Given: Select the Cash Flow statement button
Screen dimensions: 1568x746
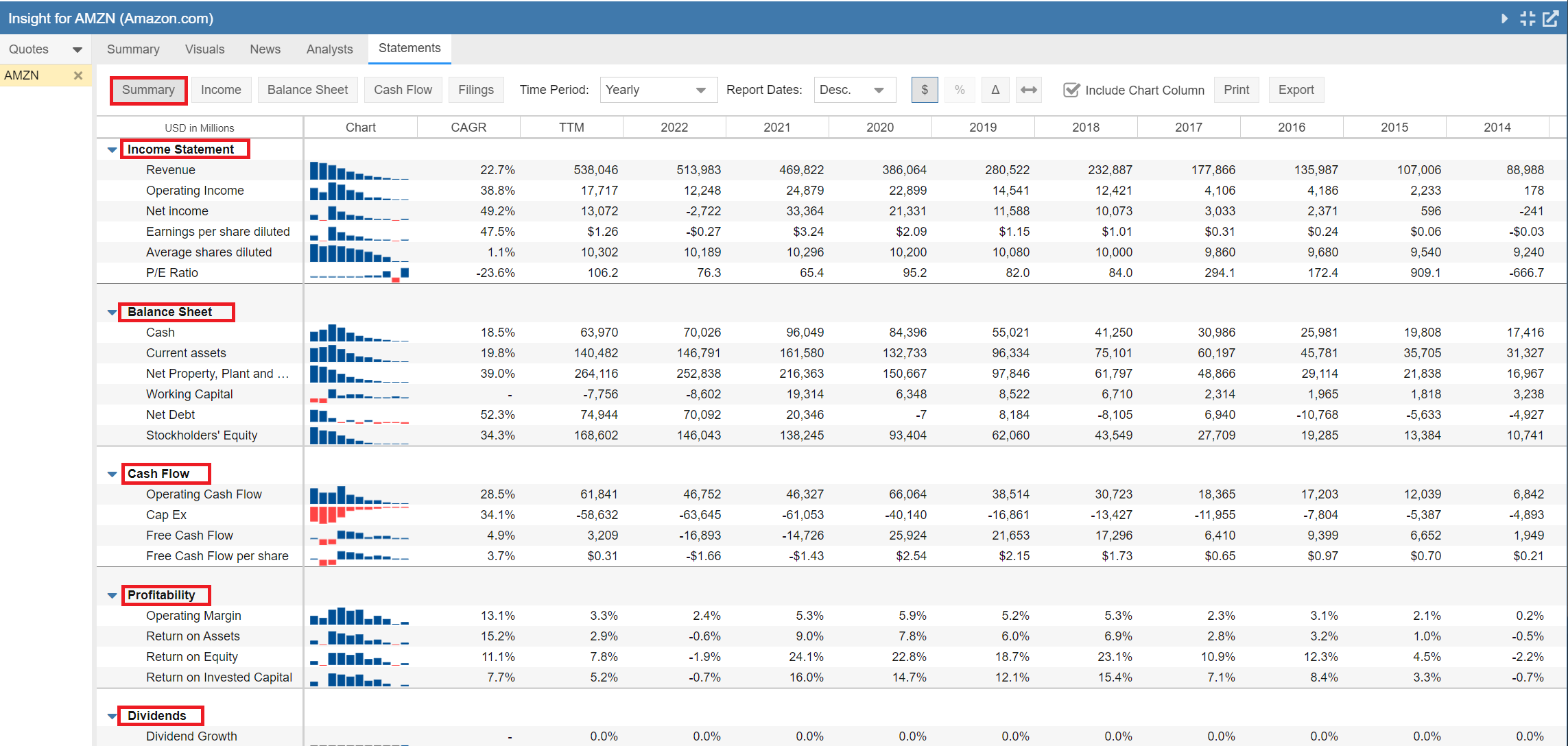Looking at the screenshot, I should tap(403, 90).
